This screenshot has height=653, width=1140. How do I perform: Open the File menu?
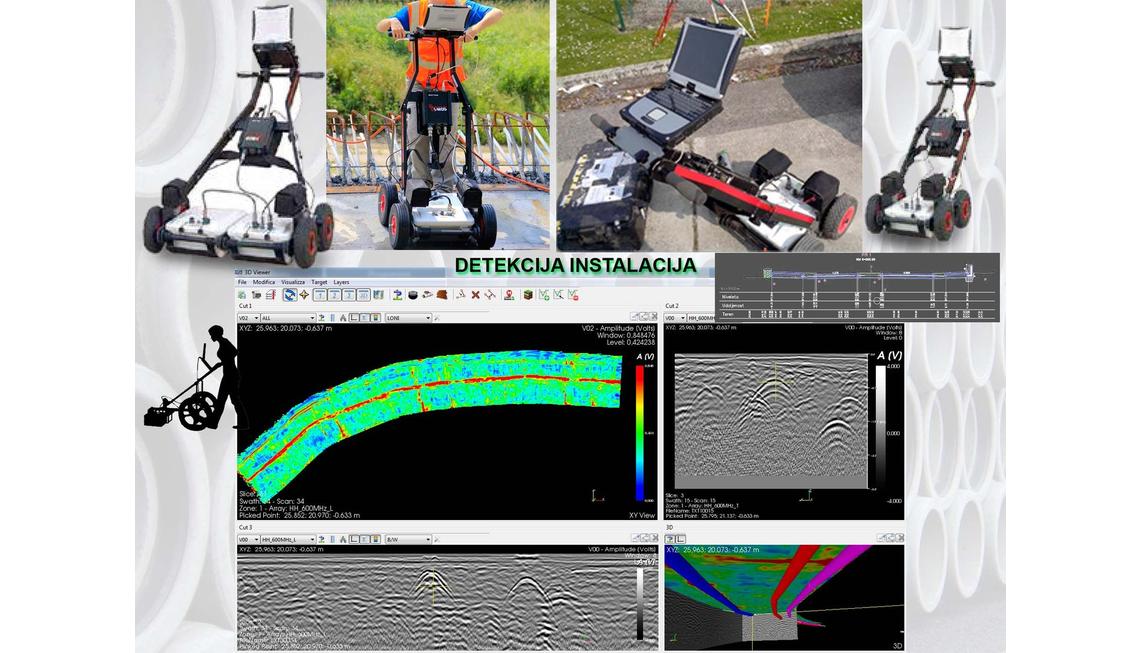coord(242,282)
